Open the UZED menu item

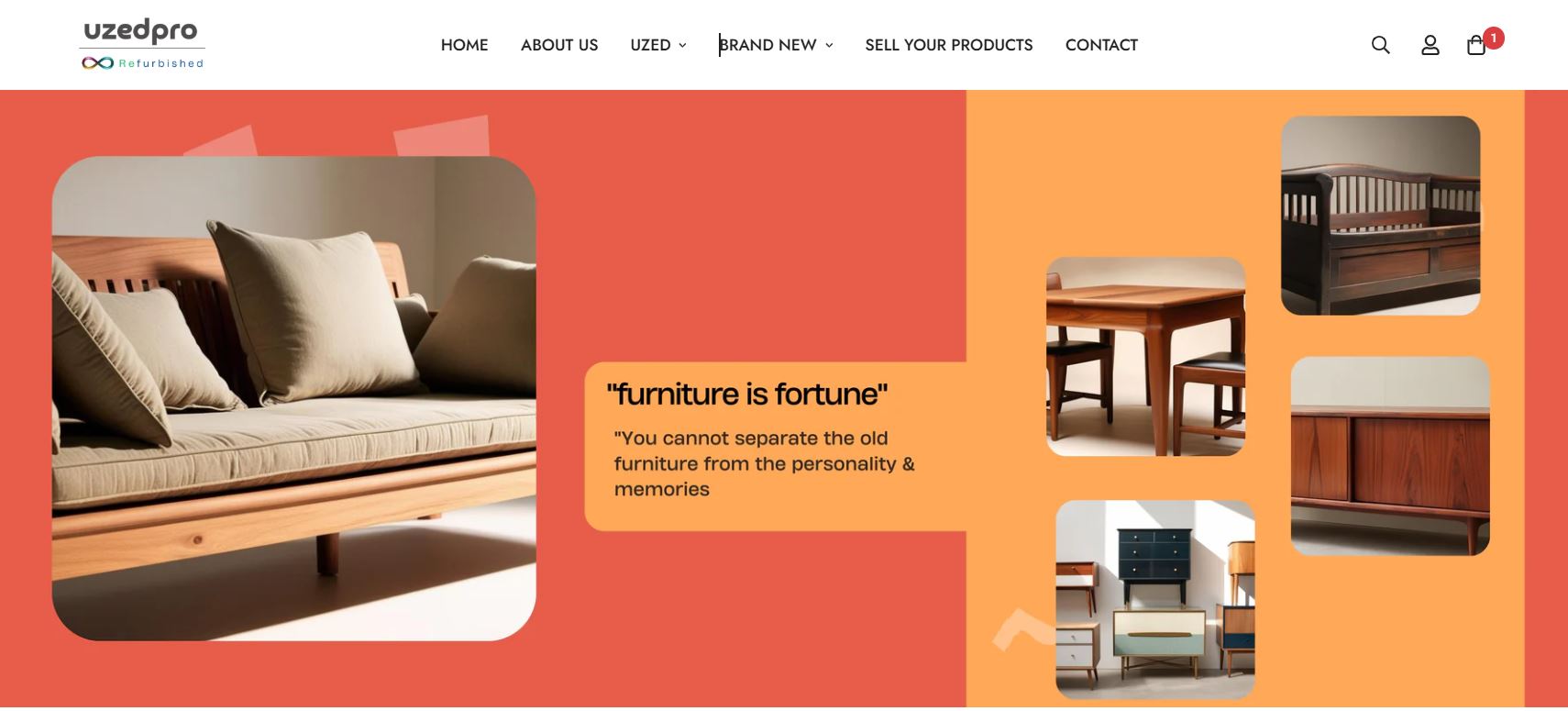coord(650,45)
